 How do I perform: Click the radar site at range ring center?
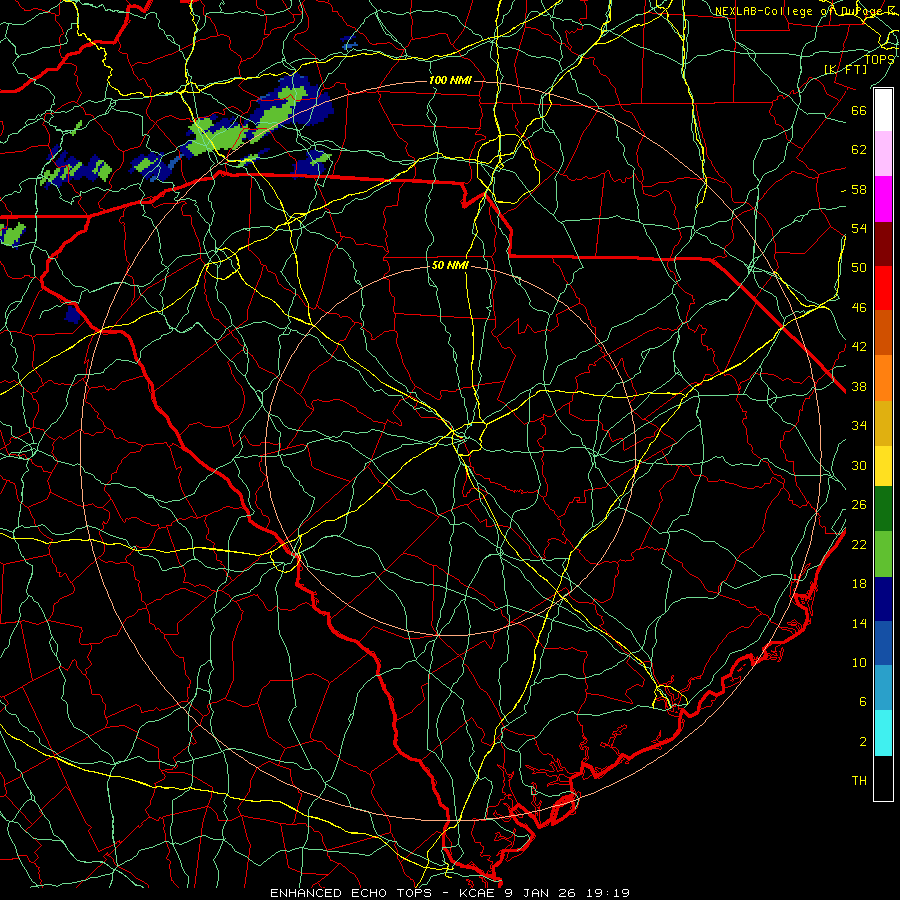click(451, 451)
